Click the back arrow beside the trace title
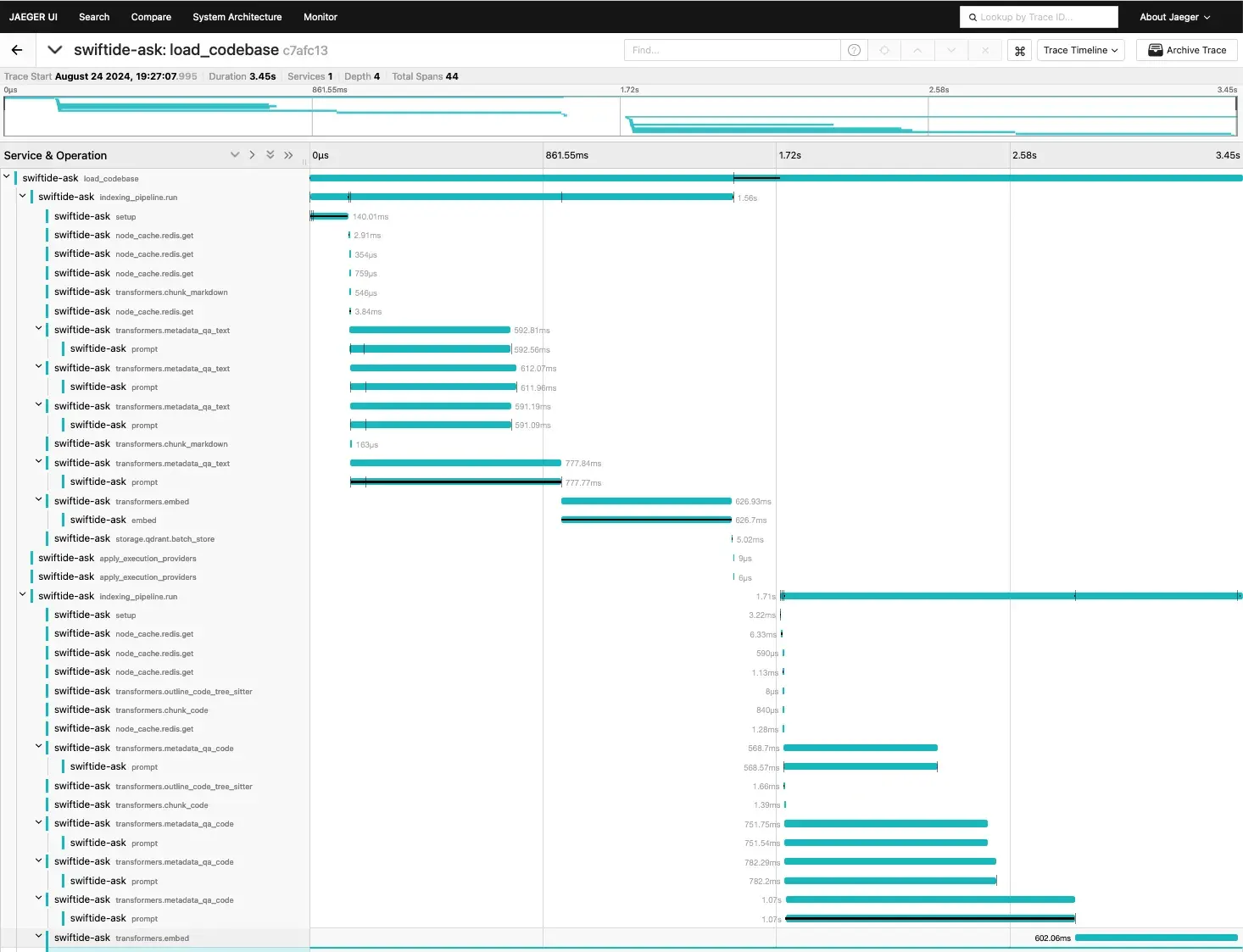The width and height of the screenshot is (1243, 952). (x=17, y=50)
